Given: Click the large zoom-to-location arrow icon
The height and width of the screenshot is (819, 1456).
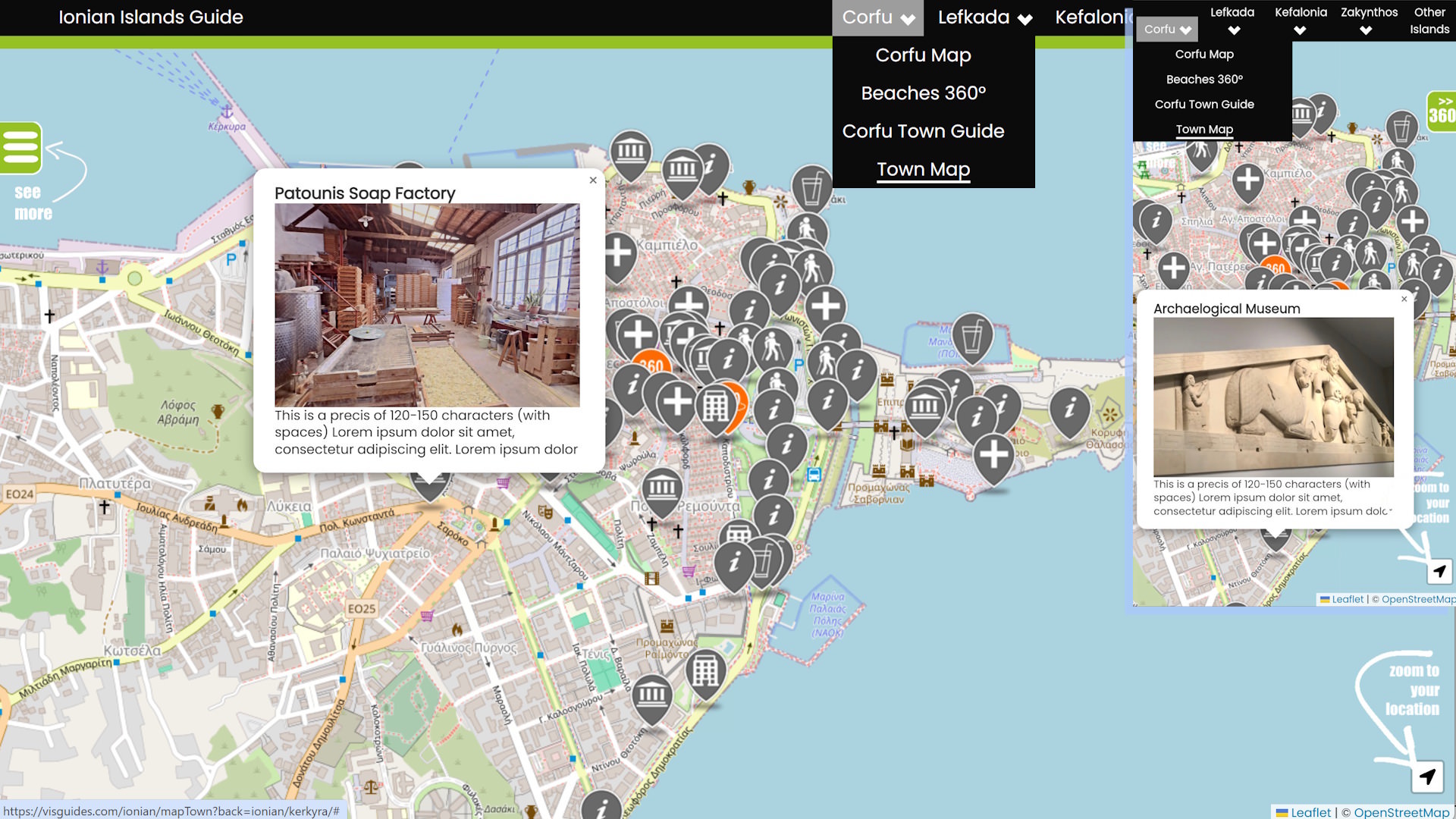Looking at the screenshot, I should [x=1427, y=777].
